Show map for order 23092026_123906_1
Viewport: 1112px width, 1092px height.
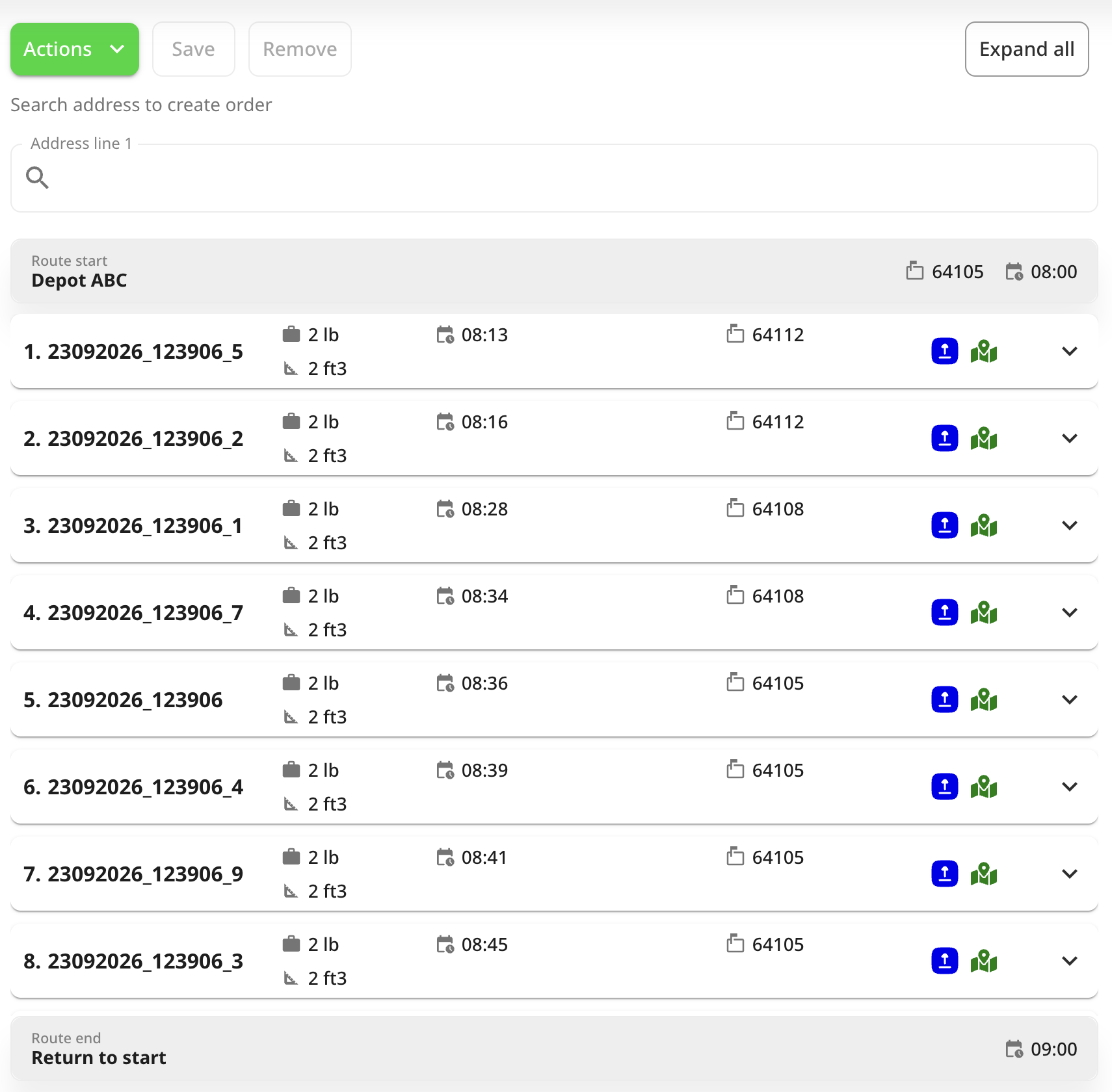pos(984,526)
